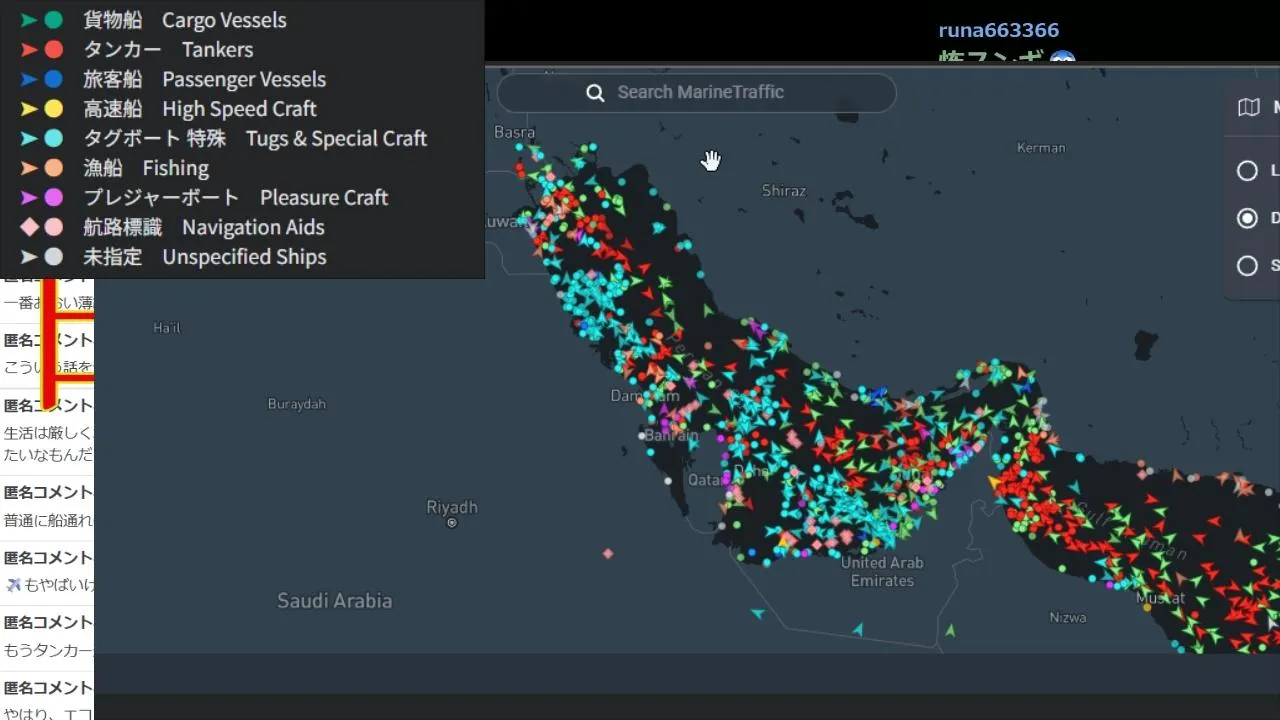Click the Navigation Aids legend label
This screenshot has height=720, width=1280.
click(204, 227)
